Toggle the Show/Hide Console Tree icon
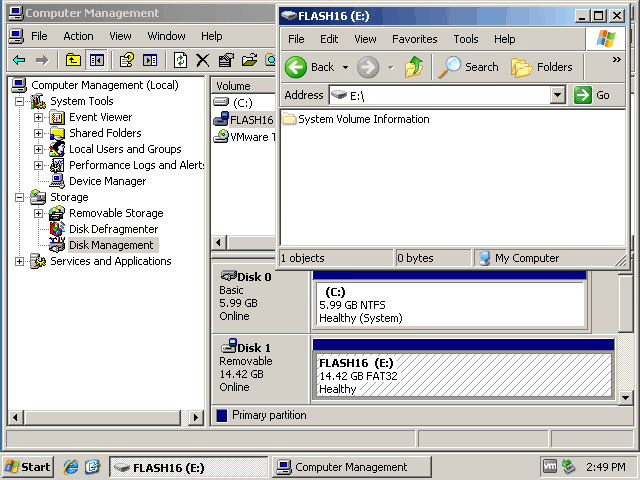Viewport: 640px width, 480px height. pyautogui.click(x=97, y=60)
